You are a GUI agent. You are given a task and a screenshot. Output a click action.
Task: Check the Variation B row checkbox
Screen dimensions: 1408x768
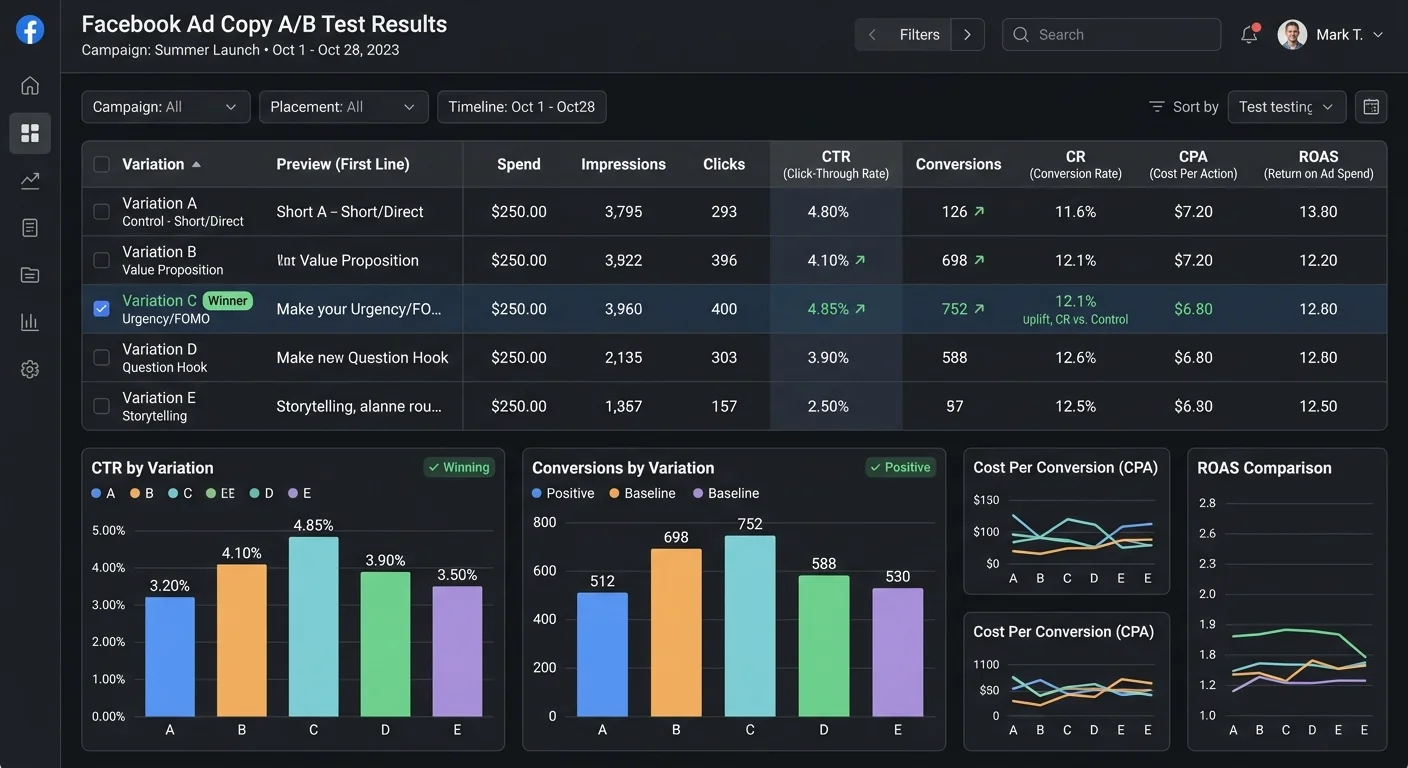[x=101, y=260]
